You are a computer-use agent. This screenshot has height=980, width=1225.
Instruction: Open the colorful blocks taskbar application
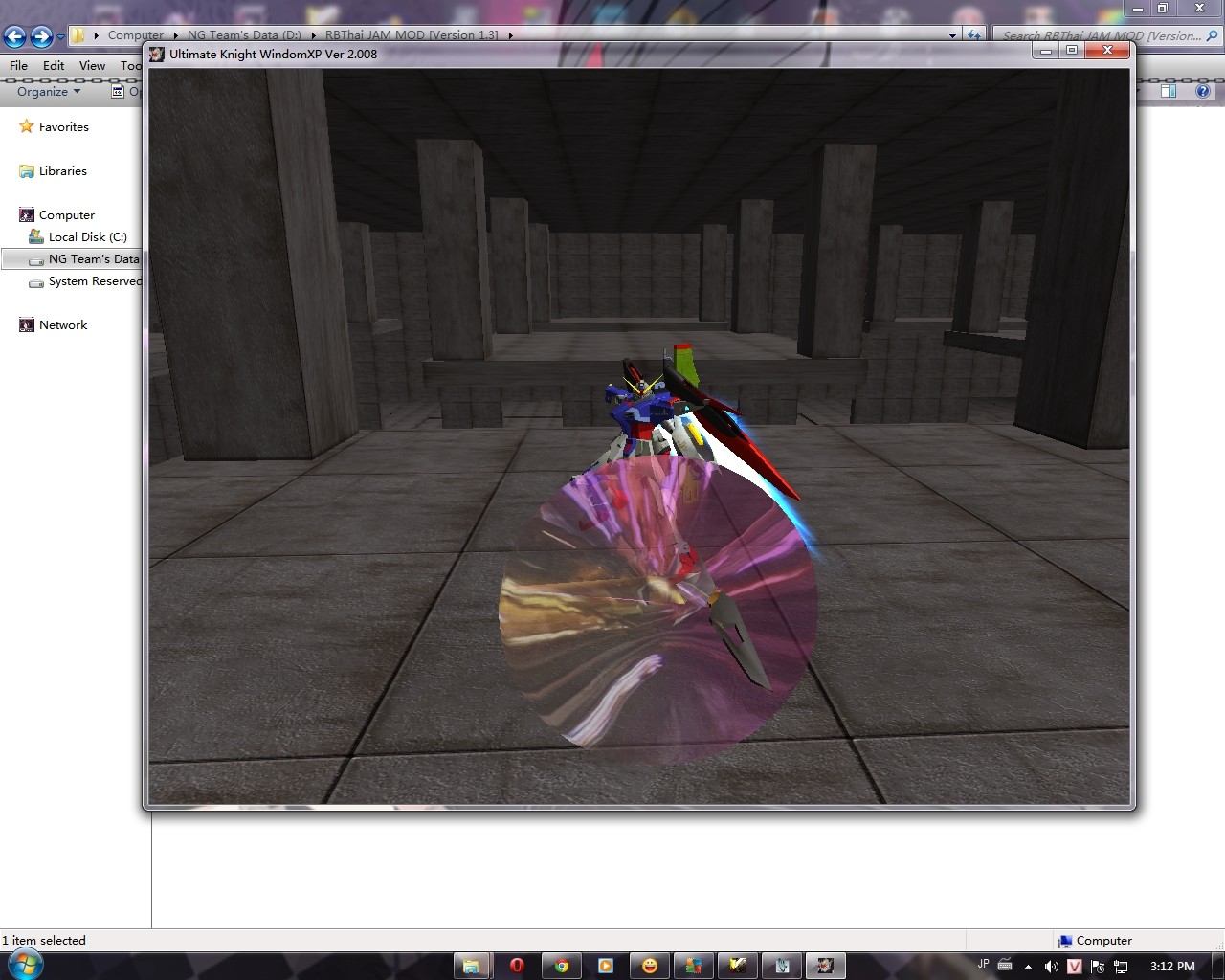pos(693,965)
